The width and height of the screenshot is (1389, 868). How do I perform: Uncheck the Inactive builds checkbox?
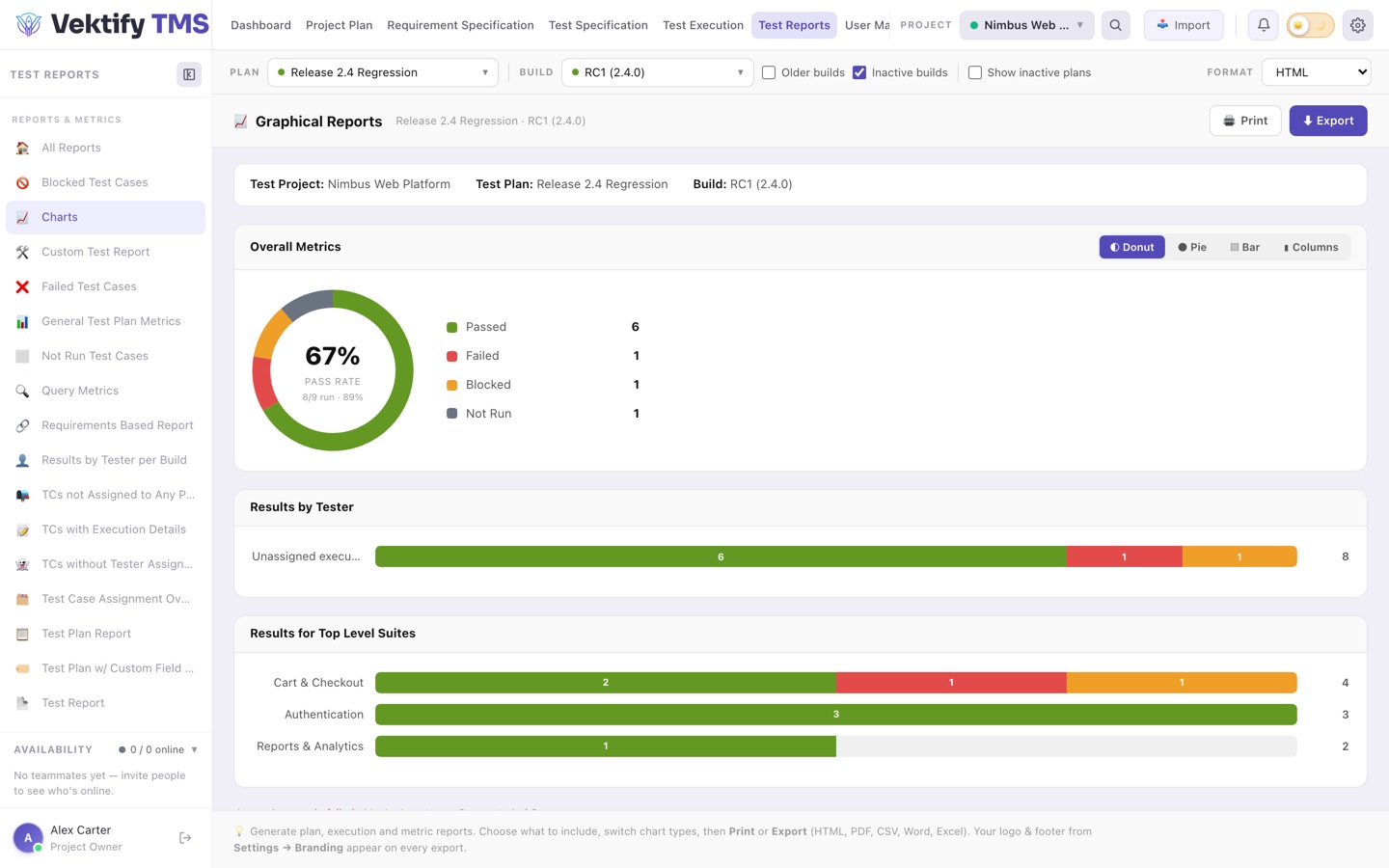pyautogui.click(x=859, y=72)
